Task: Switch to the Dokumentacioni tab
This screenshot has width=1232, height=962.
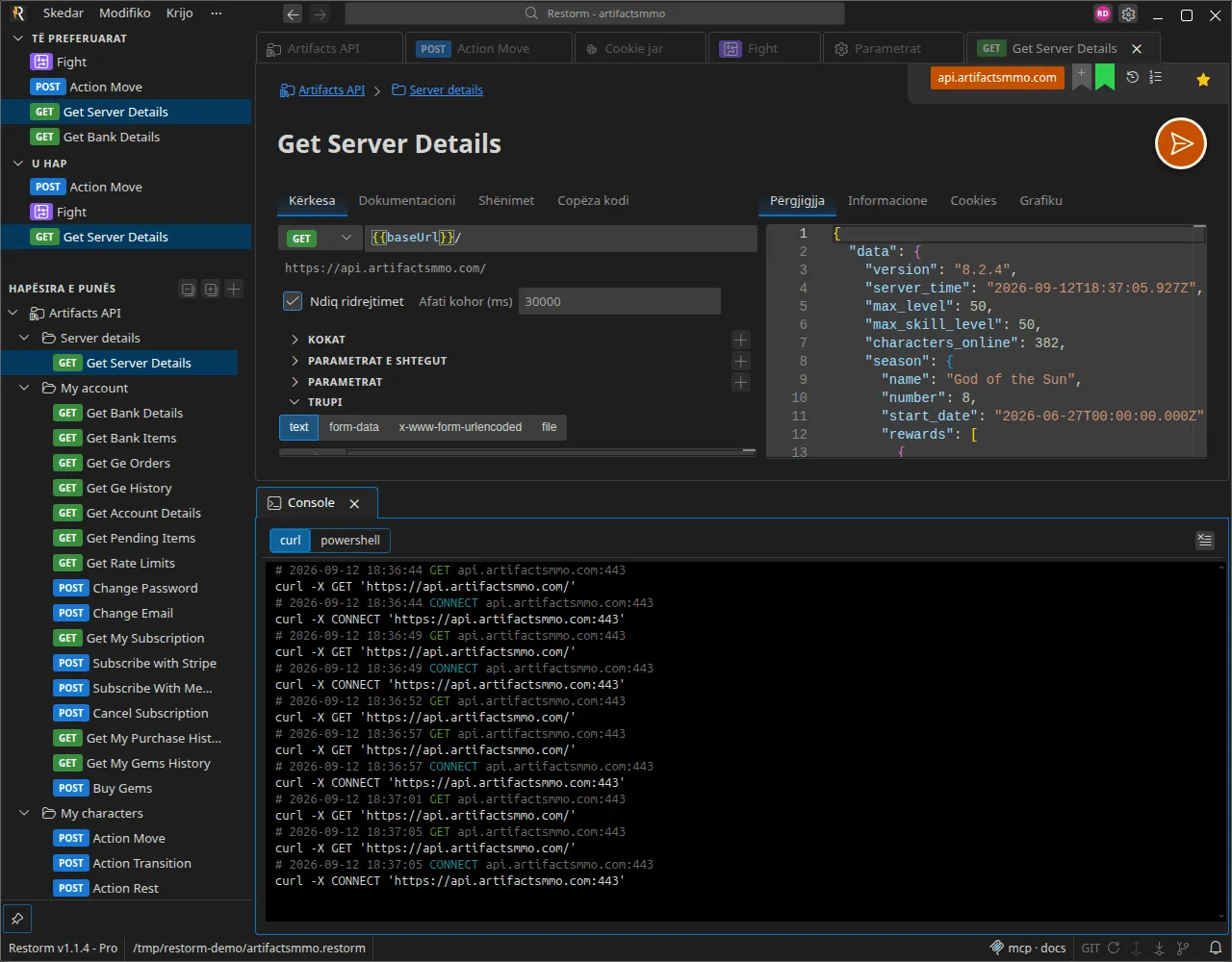Action: click(x=407, y=200)
